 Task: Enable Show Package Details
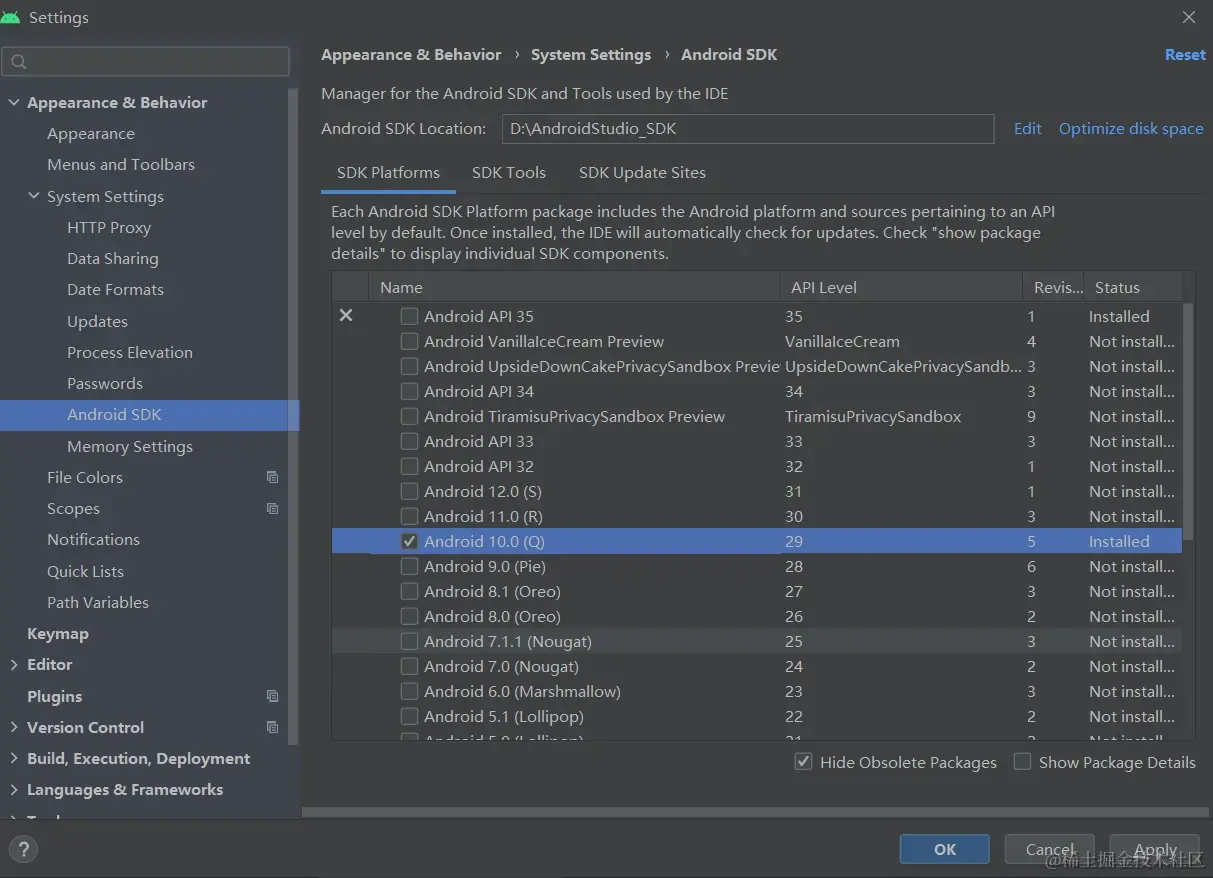(x=1022, y=762)
